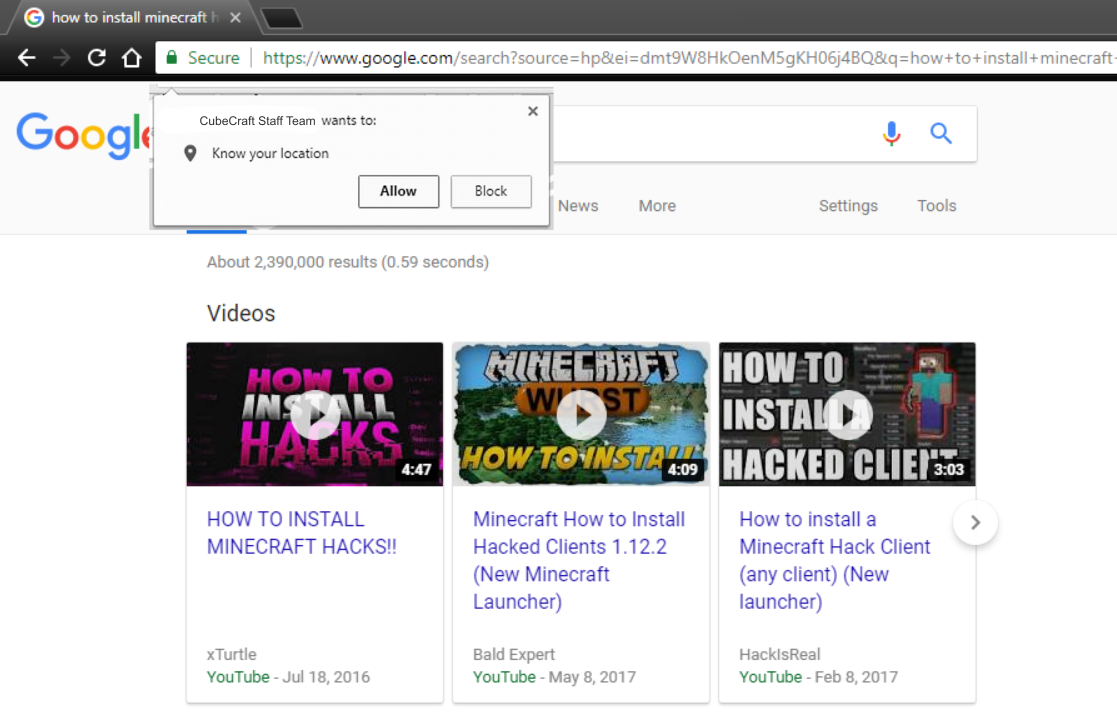The height and width of the screenshot is (713, 1117).
Task: Click the browser forward arrow
Action: point(62,58)
